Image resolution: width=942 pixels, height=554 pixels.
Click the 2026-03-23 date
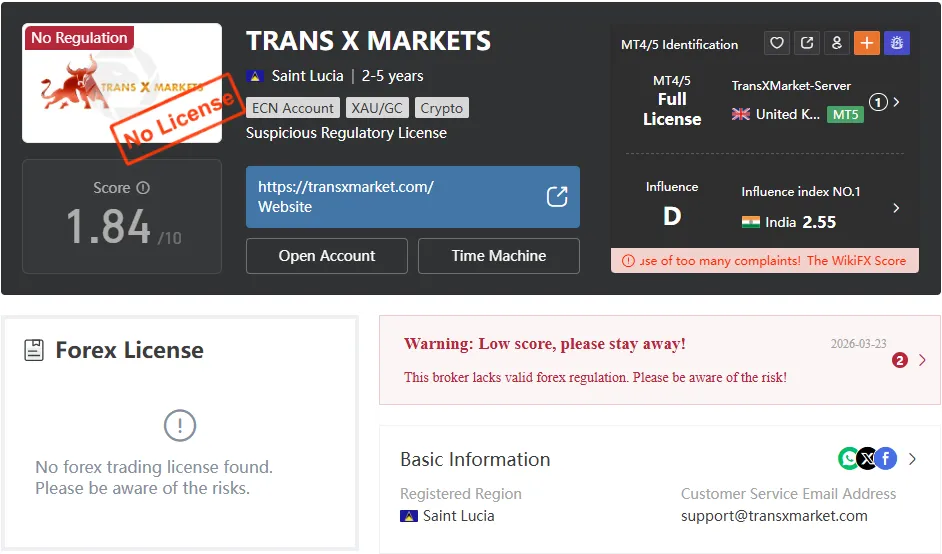(858, 344)
